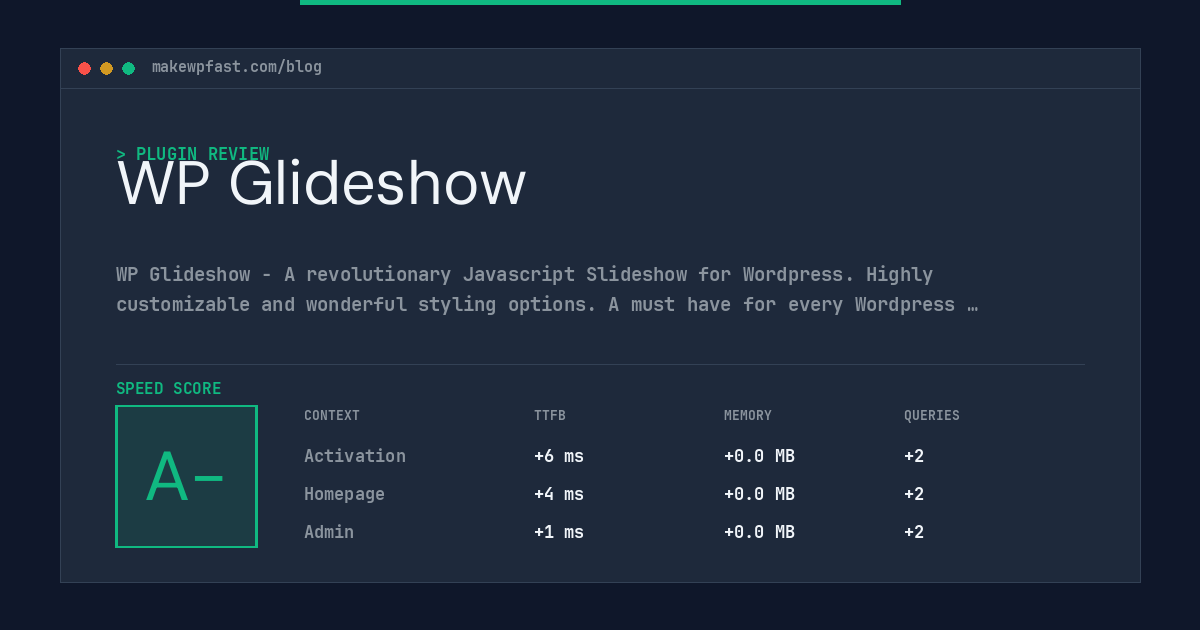
Task: Click the CONTEXT column header
Action: click(x=332, y=416)
